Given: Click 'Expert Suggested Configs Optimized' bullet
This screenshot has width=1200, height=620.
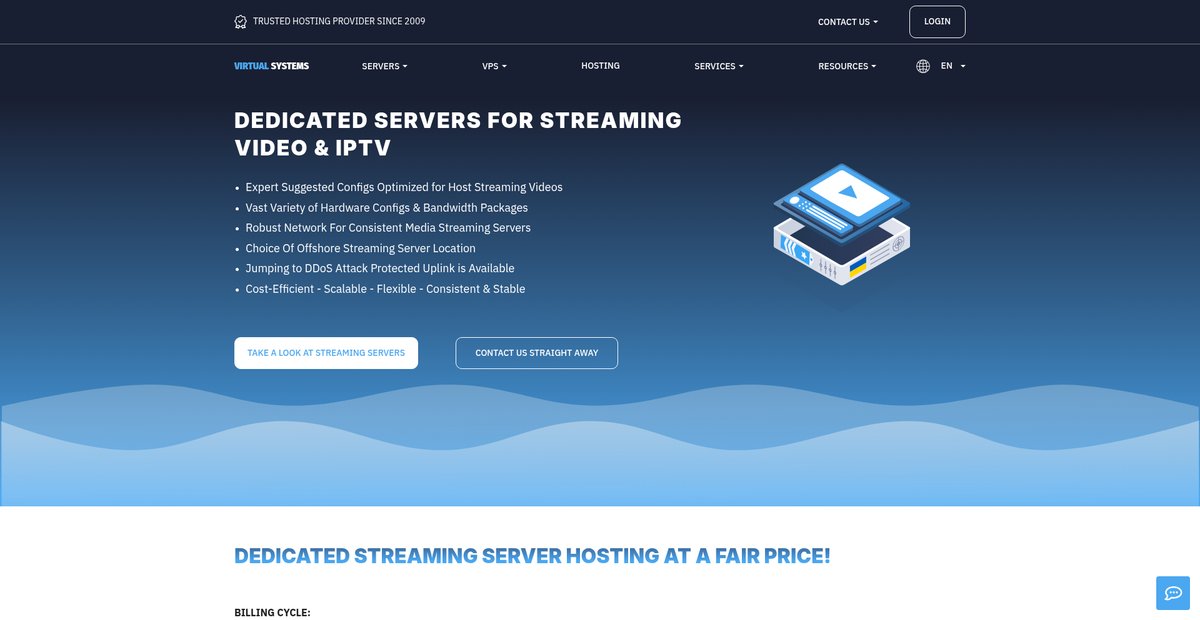Looking at the screenshot, I should (404, 187).
